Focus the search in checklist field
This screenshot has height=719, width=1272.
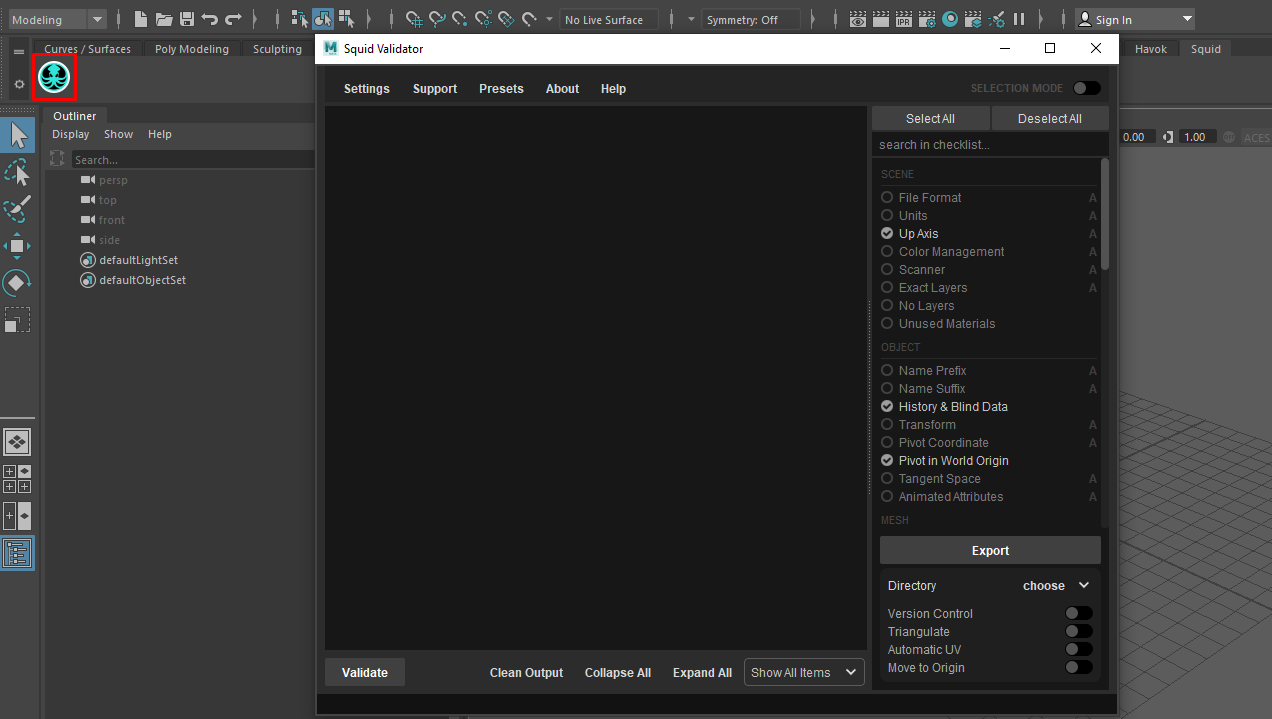[990, 145]
